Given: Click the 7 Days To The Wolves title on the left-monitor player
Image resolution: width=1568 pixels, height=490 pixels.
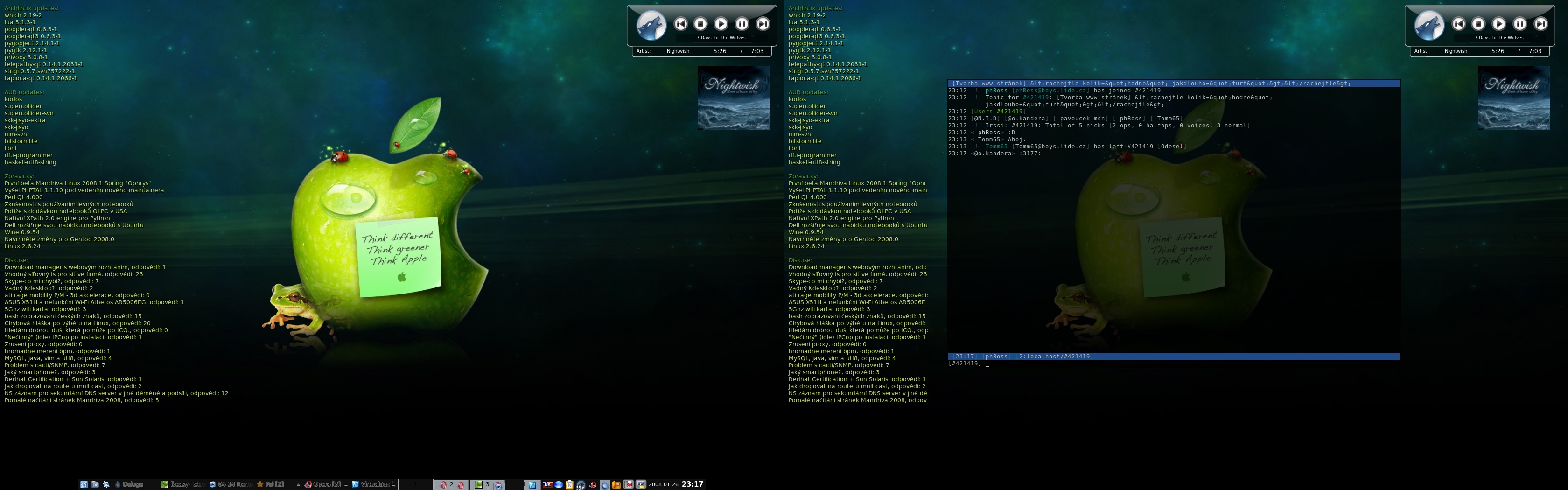Looking at the screenshot, I should [x=721, y=38].
